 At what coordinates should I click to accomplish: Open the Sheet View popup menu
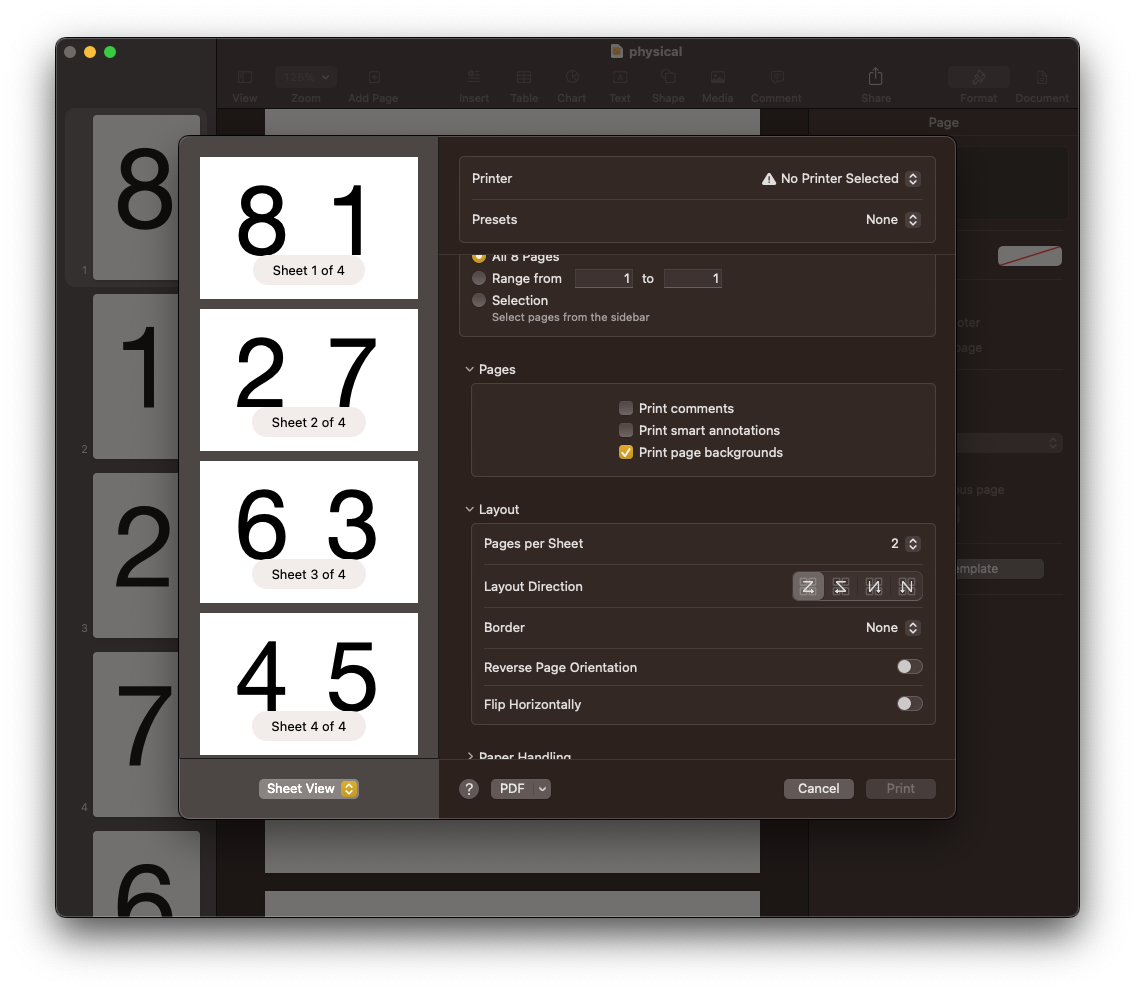pyautogui.click(x=308, y=789)
